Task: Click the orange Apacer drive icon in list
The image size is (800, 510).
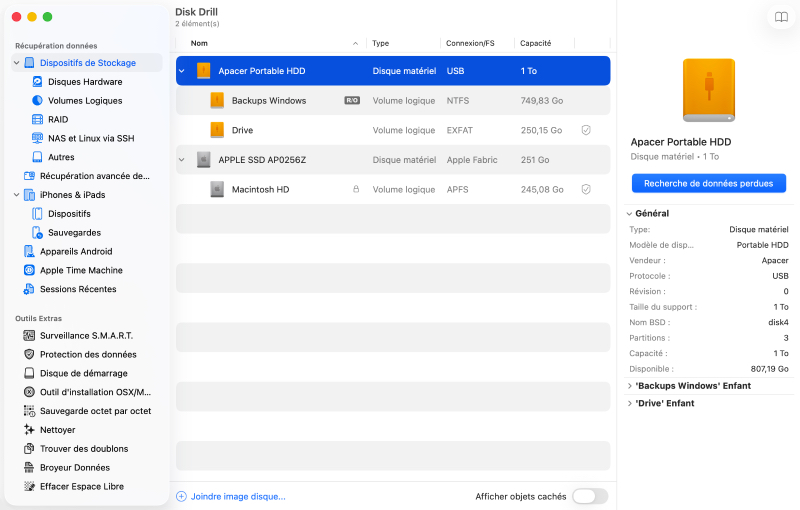Action: (204, 71)
